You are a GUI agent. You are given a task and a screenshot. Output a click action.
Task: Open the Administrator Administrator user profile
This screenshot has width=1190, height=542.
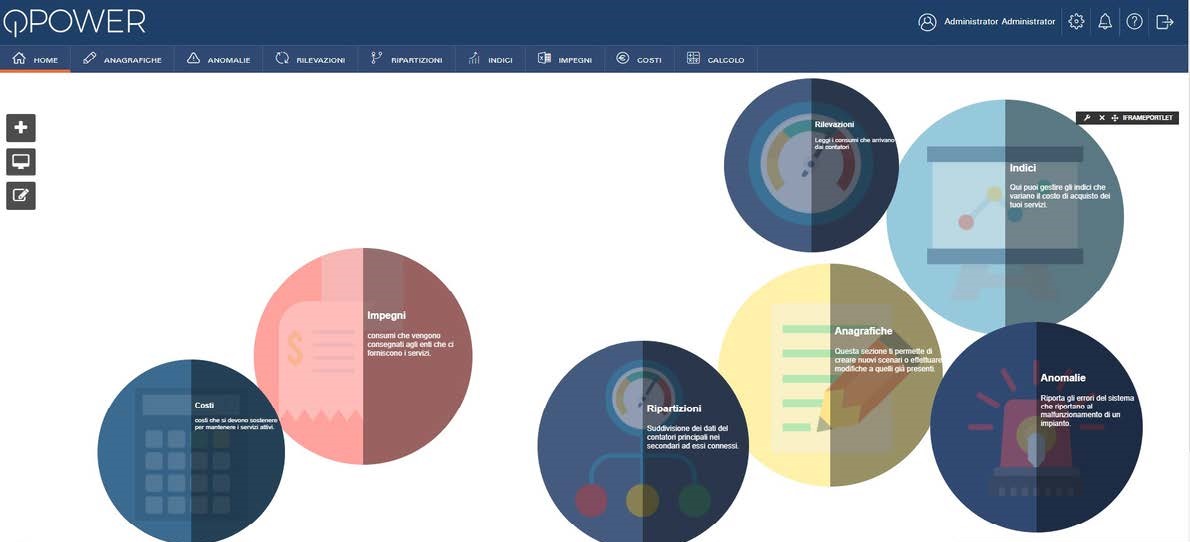coord(987,21)
